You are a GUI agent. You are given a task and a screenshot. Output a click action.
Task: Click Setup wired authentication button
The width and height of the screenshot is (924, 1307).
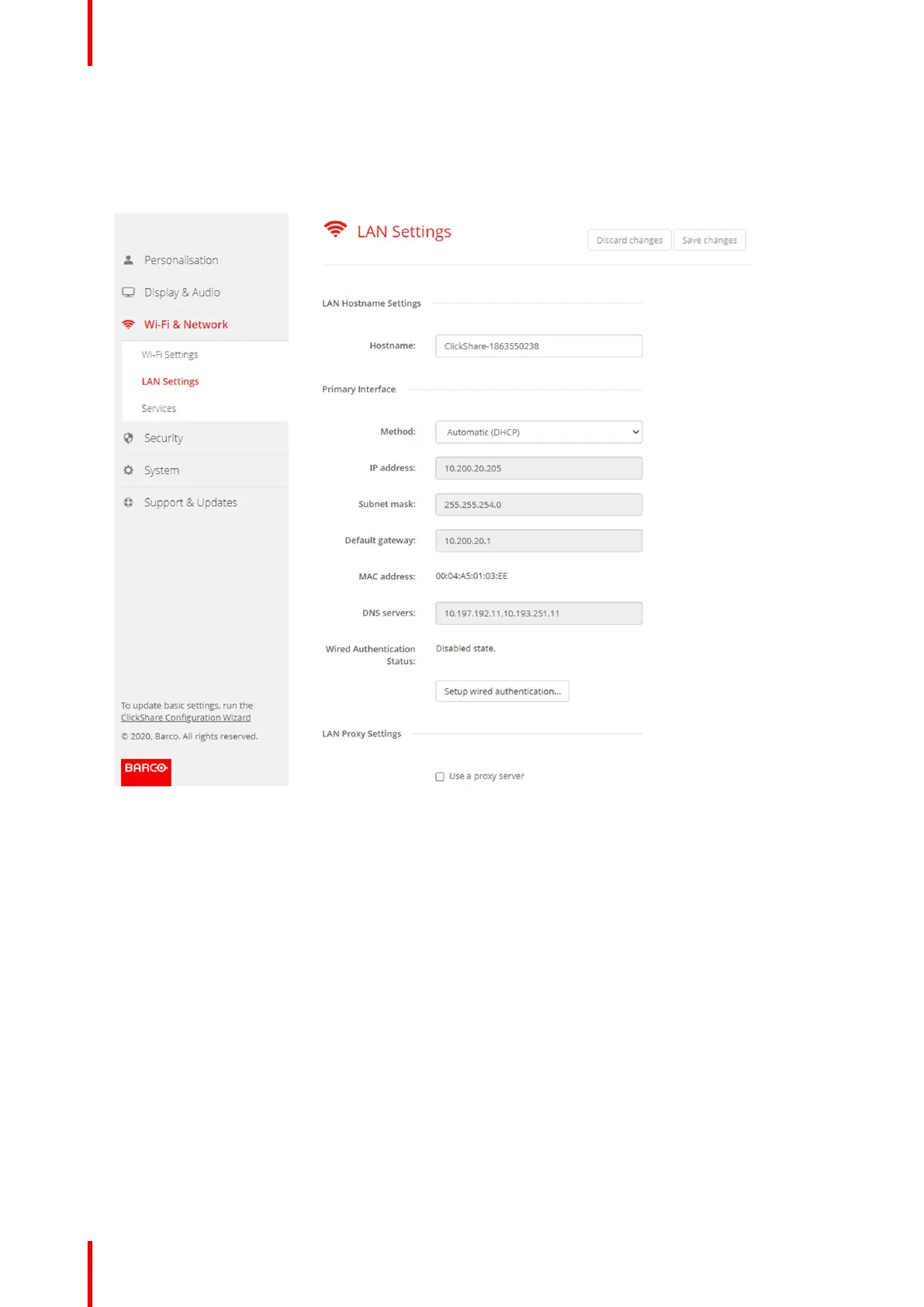click(502, 692)
